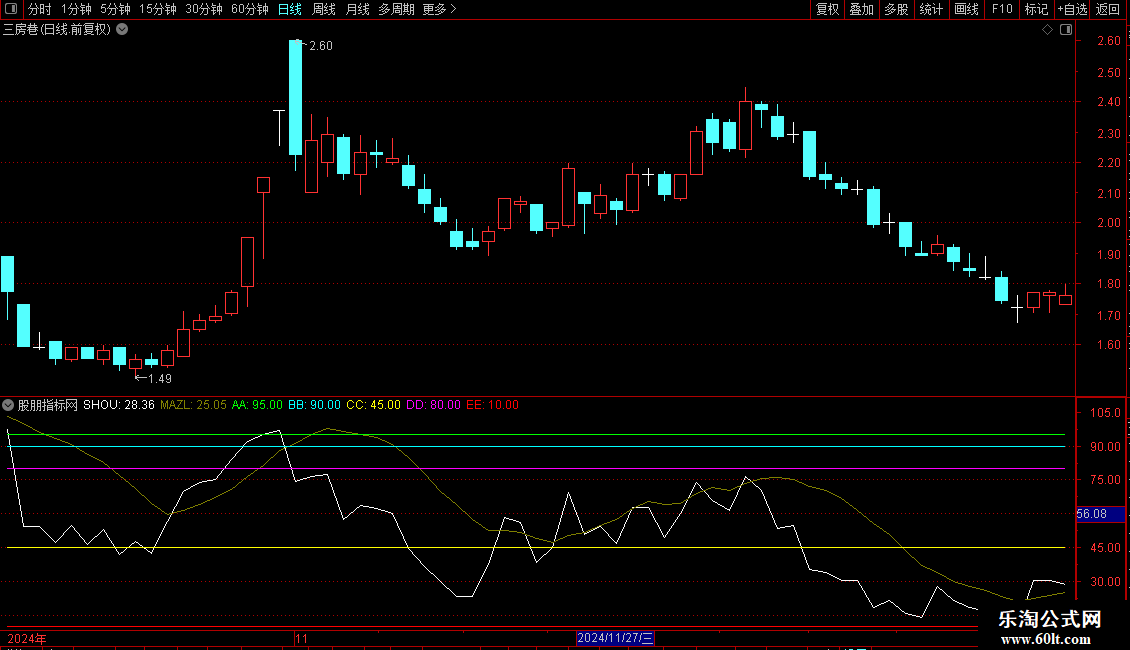Viewport: 1130px width, 650px height.
Task: Open 多周期 multi-period view
Action: coord(396,9)
